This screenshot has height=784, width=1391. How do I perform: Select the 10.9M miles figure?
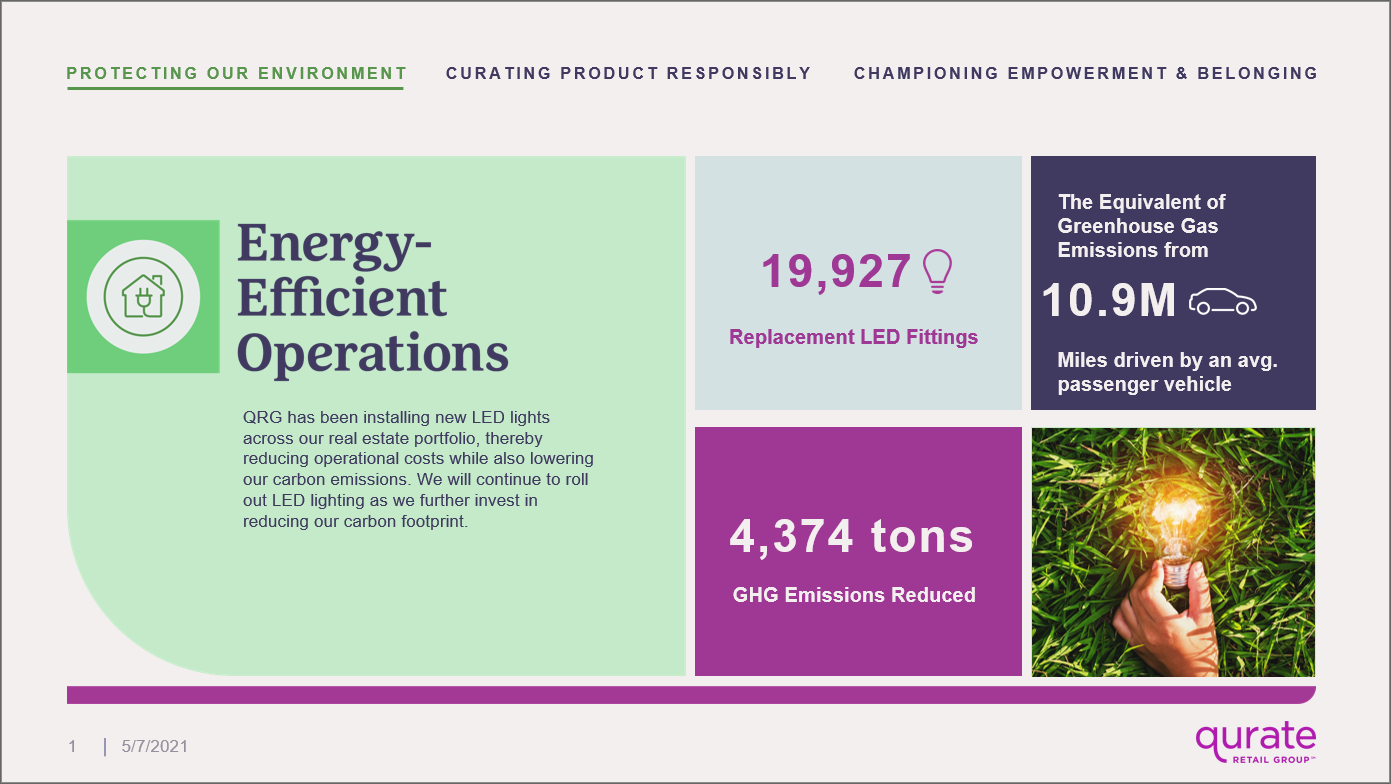point(1108,301)
